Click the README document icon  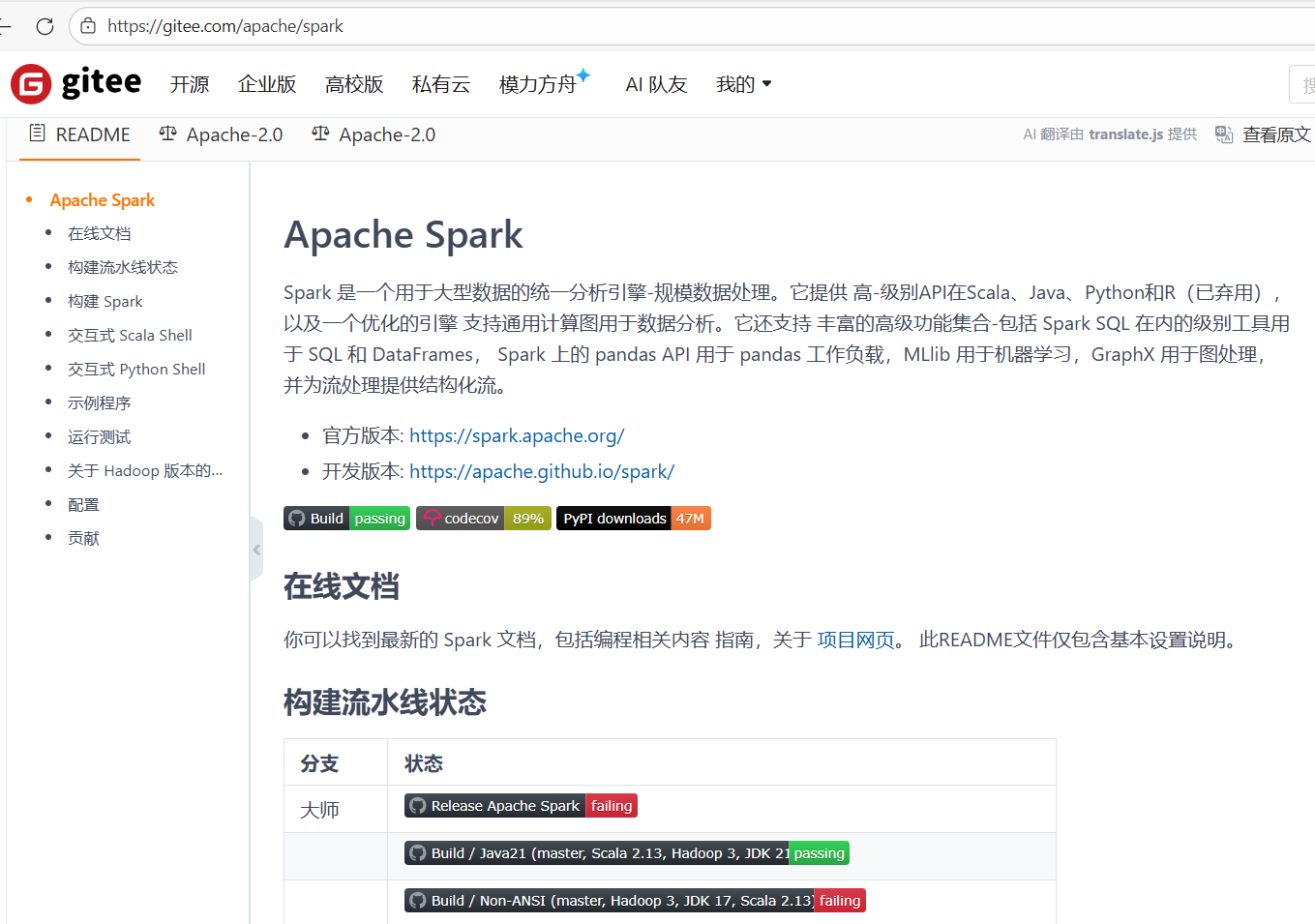click(37, 134)
